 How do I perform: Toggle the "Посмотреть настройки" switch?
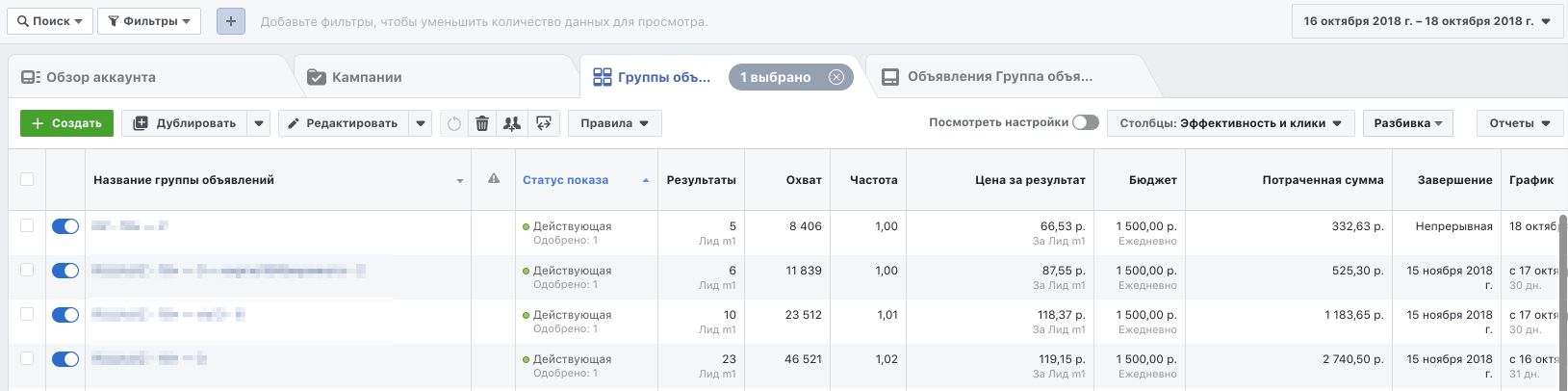pos(1085,122)
